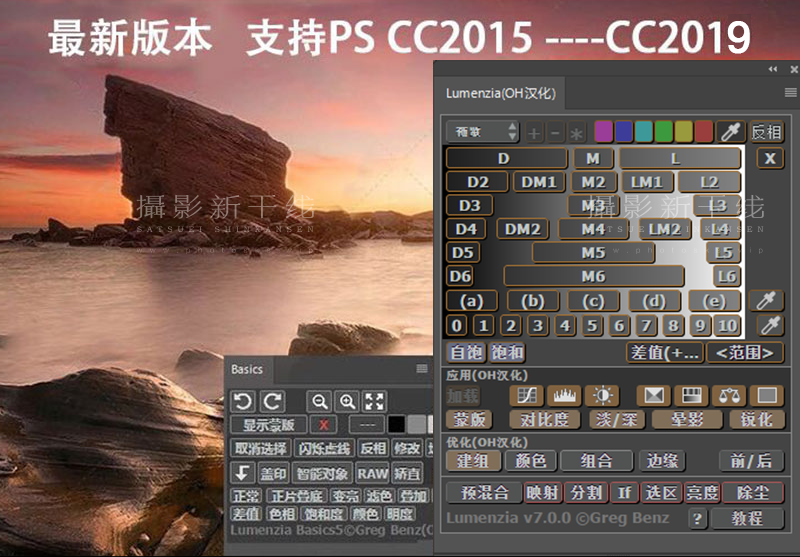Click the ? help button
Screen dimensions: 800x557
coord(697,519)
